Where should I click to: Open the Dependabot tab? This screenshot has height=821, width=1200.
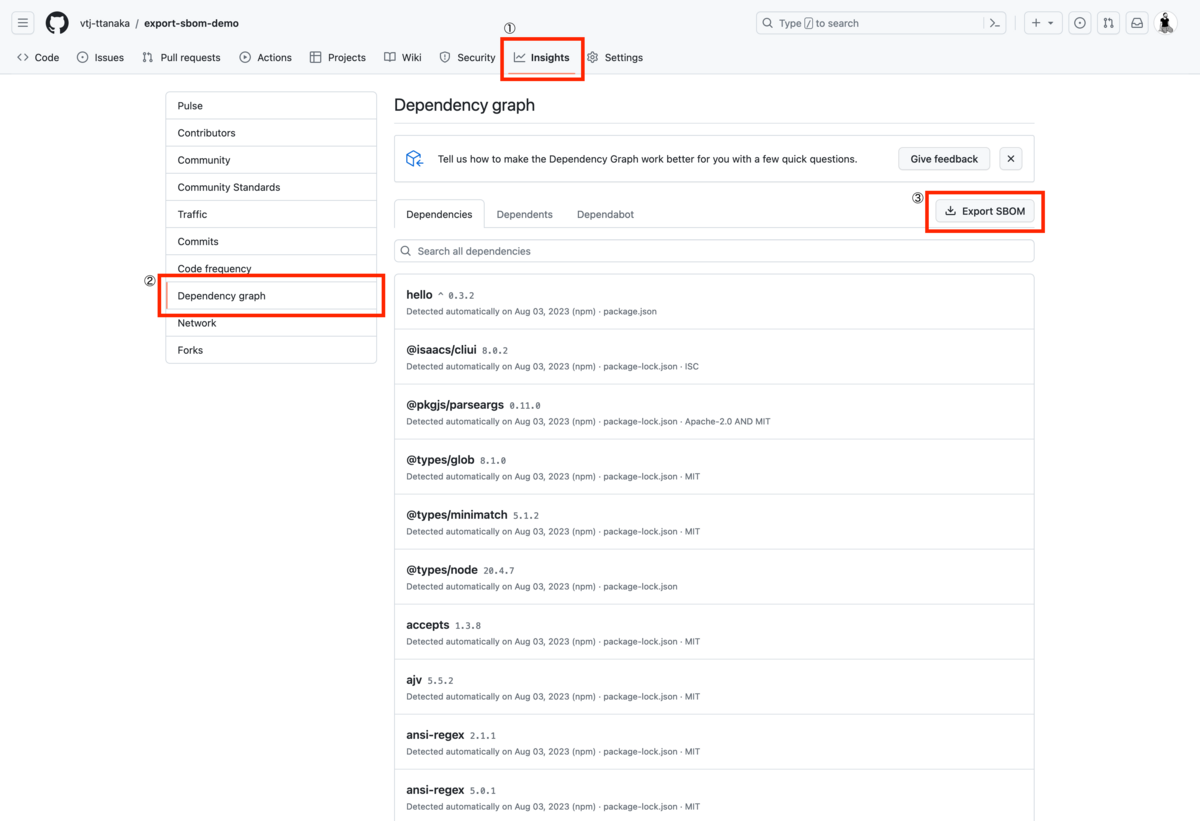coord(604,213)
